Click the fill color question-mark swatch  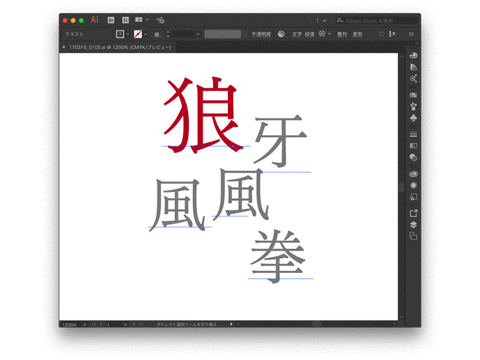coord(120,34)
